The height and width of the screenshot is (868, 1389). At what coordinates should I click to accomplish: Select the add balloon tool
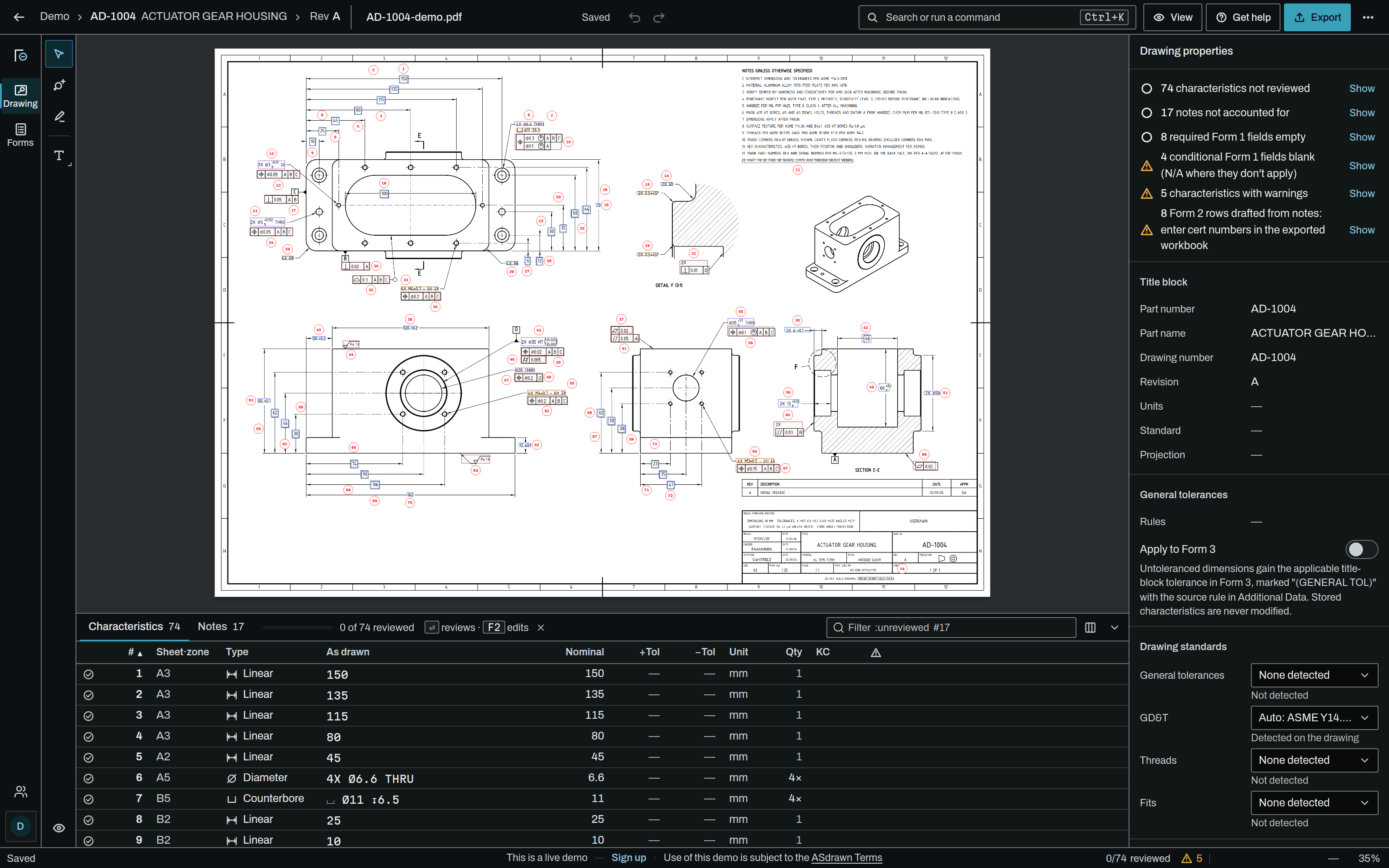(x=59, y=85)
